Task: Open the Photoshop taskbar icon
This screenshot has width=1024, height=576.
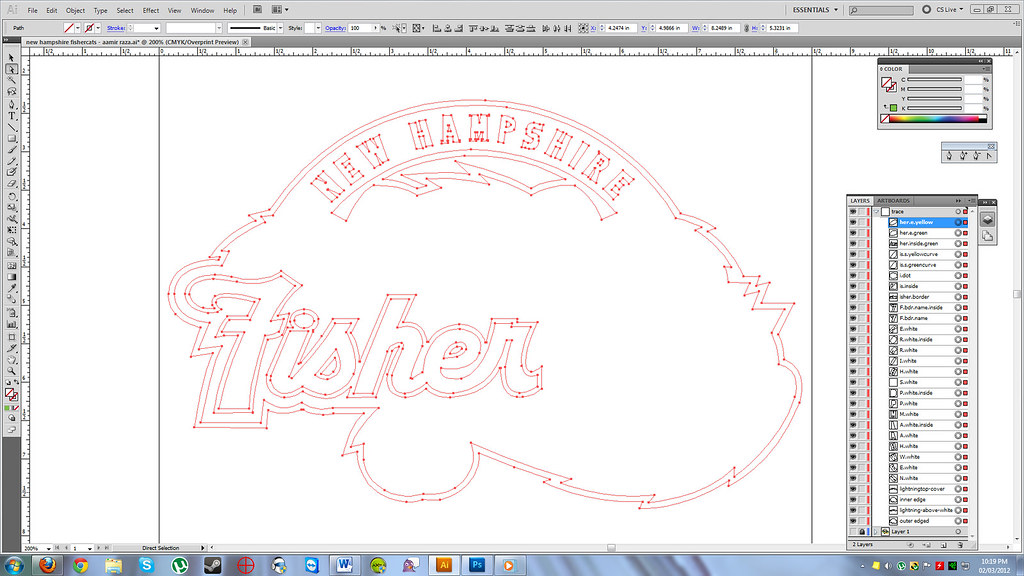Action: pos(477,565)
